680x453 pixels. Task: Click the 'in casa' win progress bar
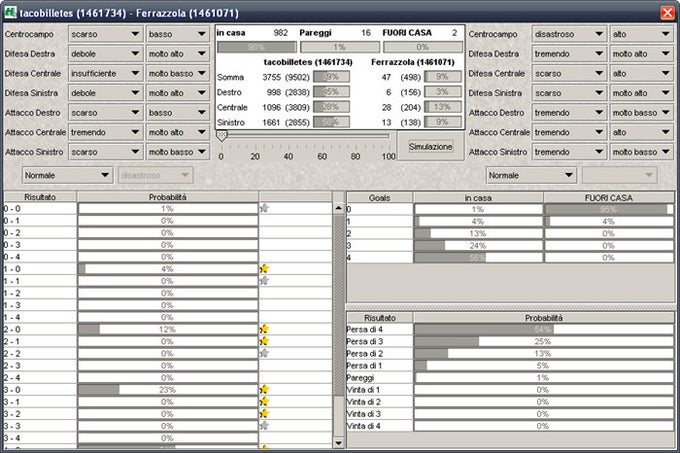[257, 47]
